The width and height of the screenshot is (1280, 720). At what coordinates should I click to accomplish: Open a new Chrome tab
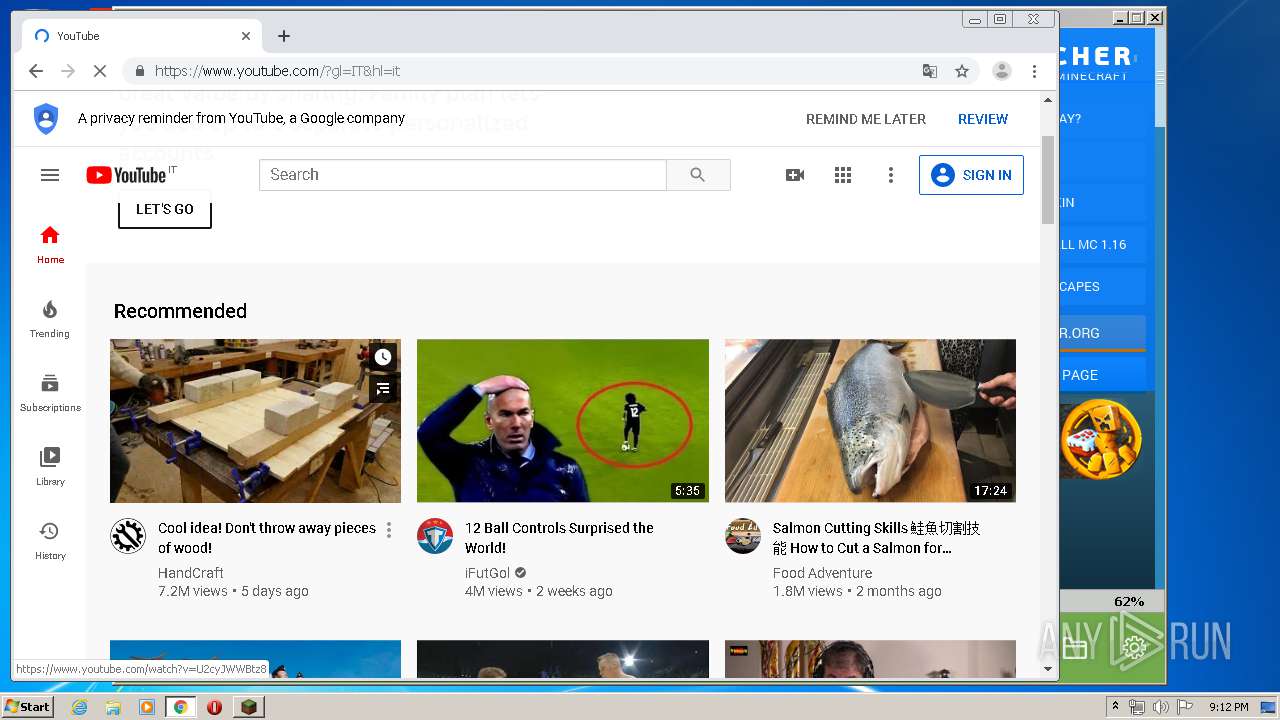click(284, 36)
